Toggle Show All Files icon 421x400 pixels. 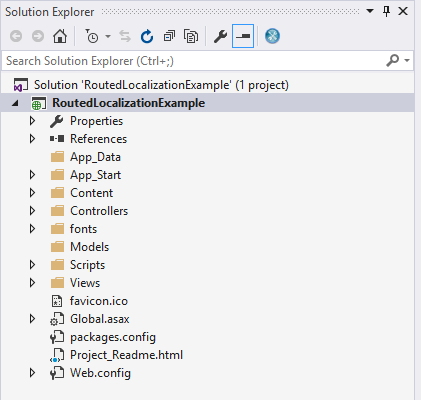(191, 36)
